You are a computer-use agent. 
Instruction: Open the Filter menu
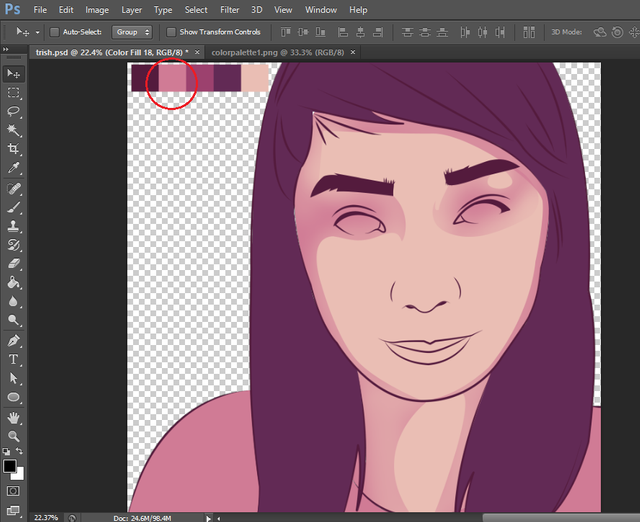[229, 10]
